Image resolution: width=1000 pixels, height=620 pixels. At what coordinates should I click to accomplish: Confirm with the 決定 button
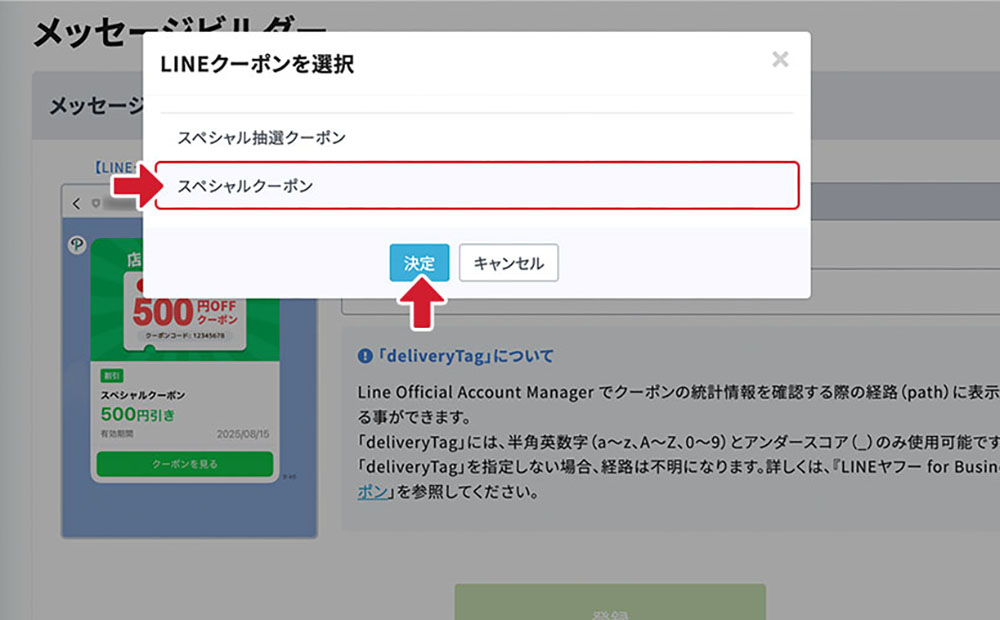419,263
